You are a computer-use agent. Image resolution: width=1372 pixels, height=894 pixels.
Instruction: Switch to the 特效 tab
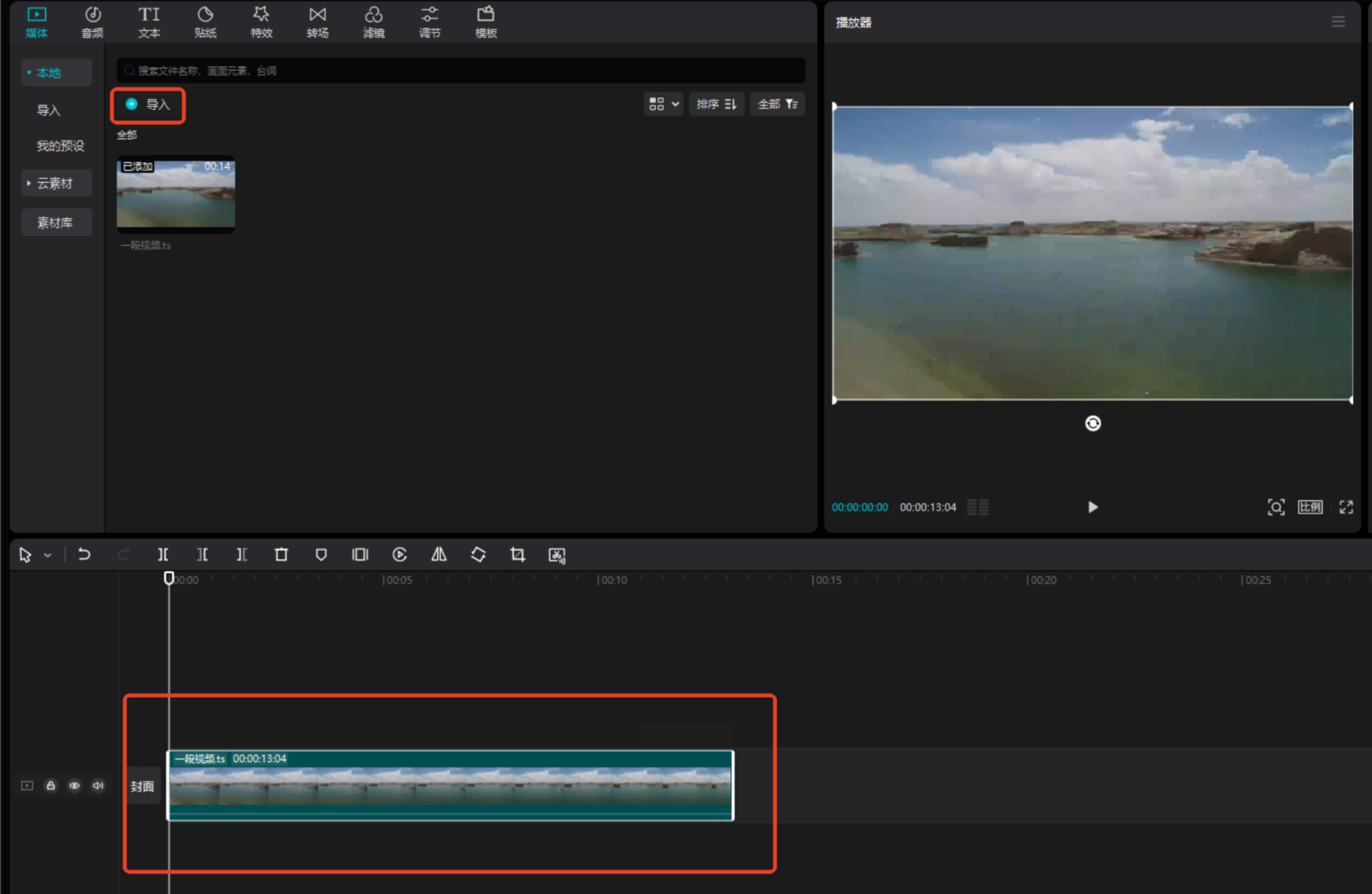point(261,22)
